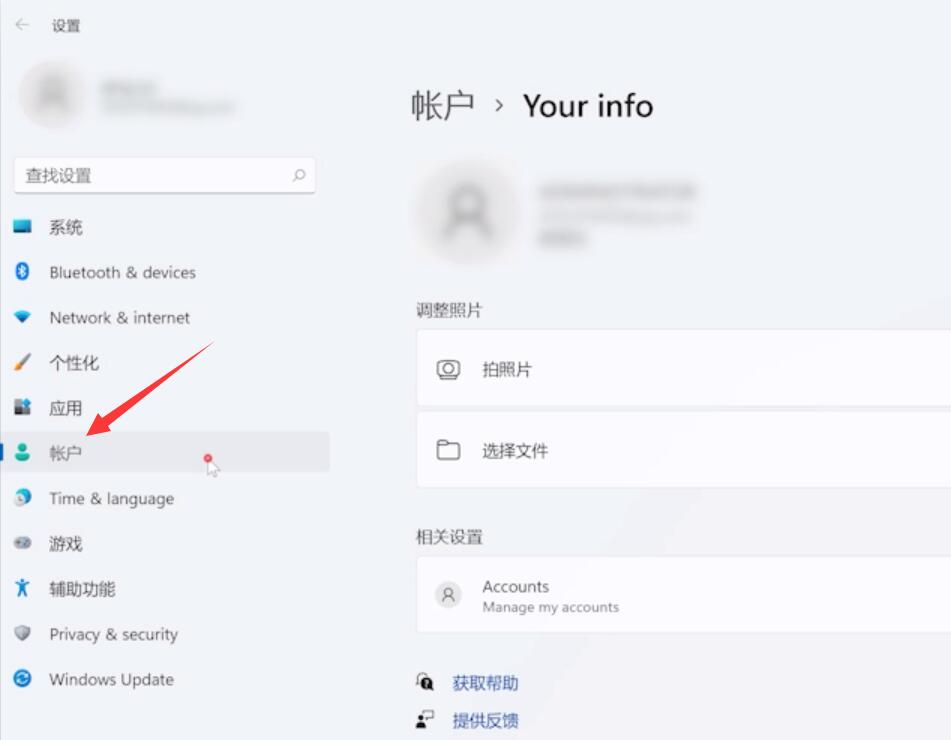Screen dimensions: 951x740
Task: Open Bluetooth & devices category
Action: click(x=165, y=272)
